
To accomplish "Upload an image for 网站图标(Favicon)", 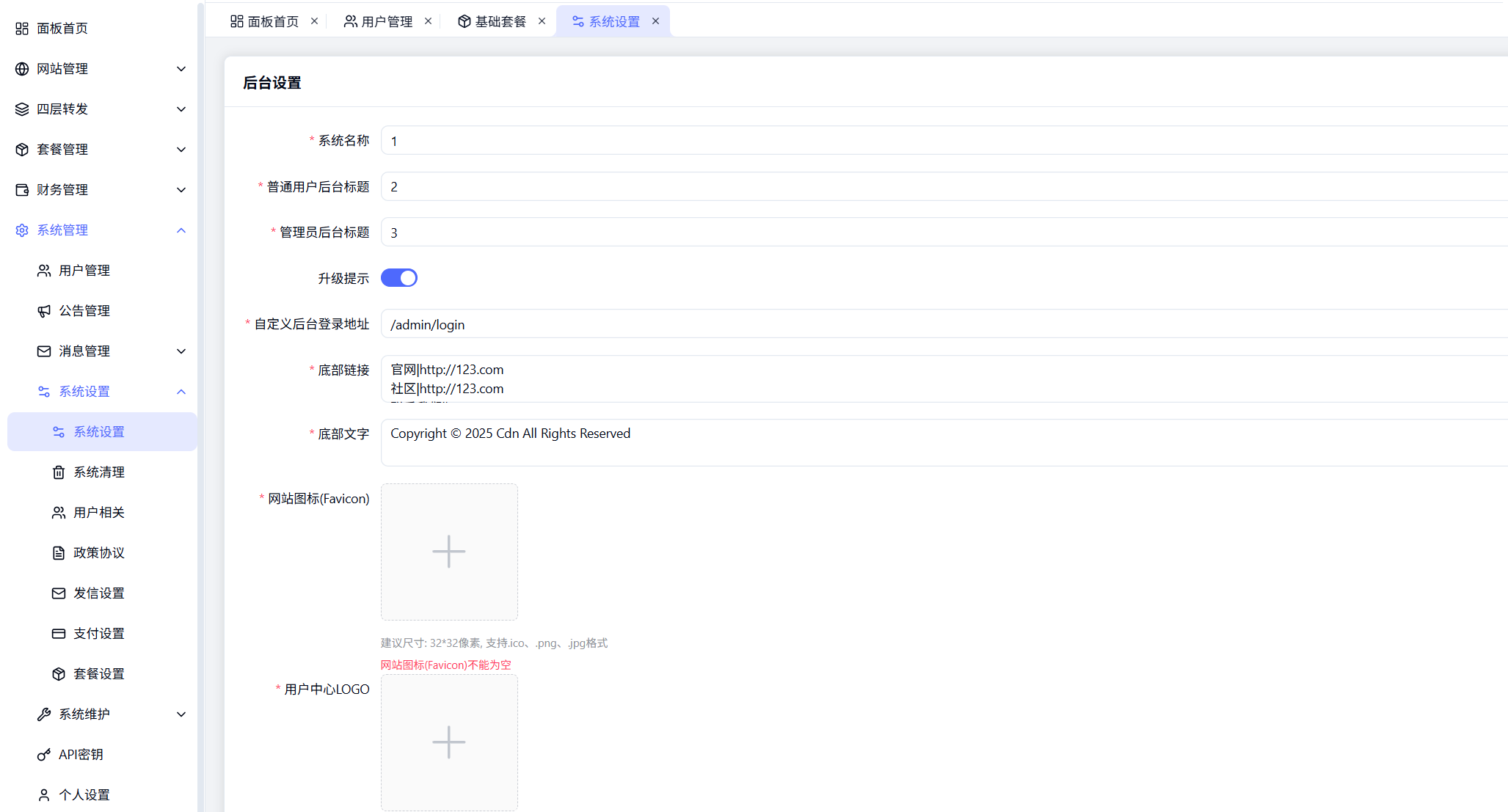I will pos(449,552).
